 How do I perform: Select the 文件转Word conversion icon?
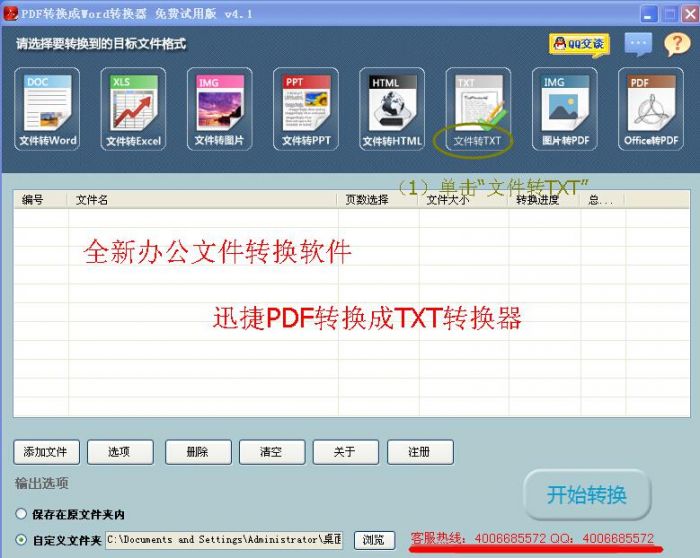pos(47,109)
